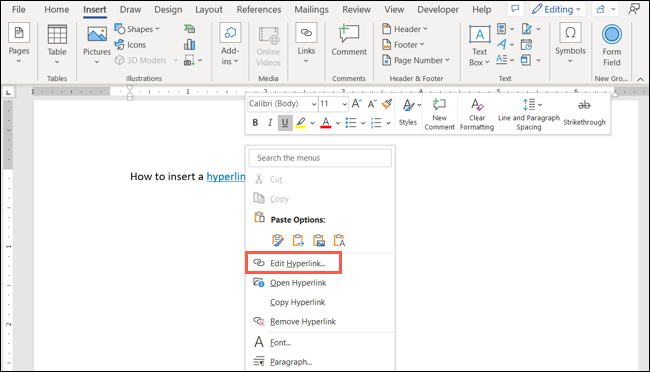Open the Editing mode dropdown
The image size is (650, 372).
click(x=556, y=9)
